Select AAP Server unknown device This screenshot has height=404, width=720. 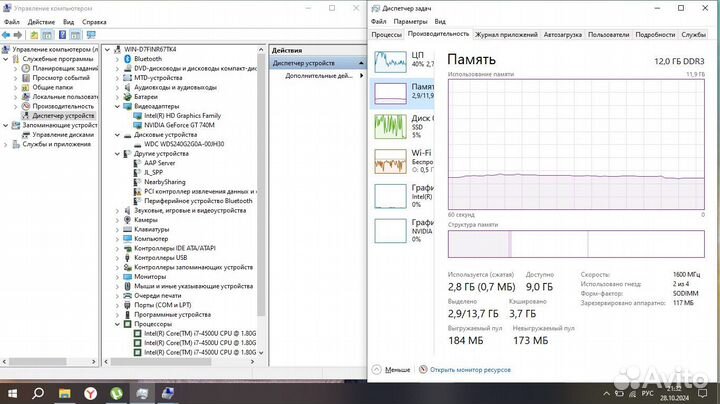tap(159, 163)
